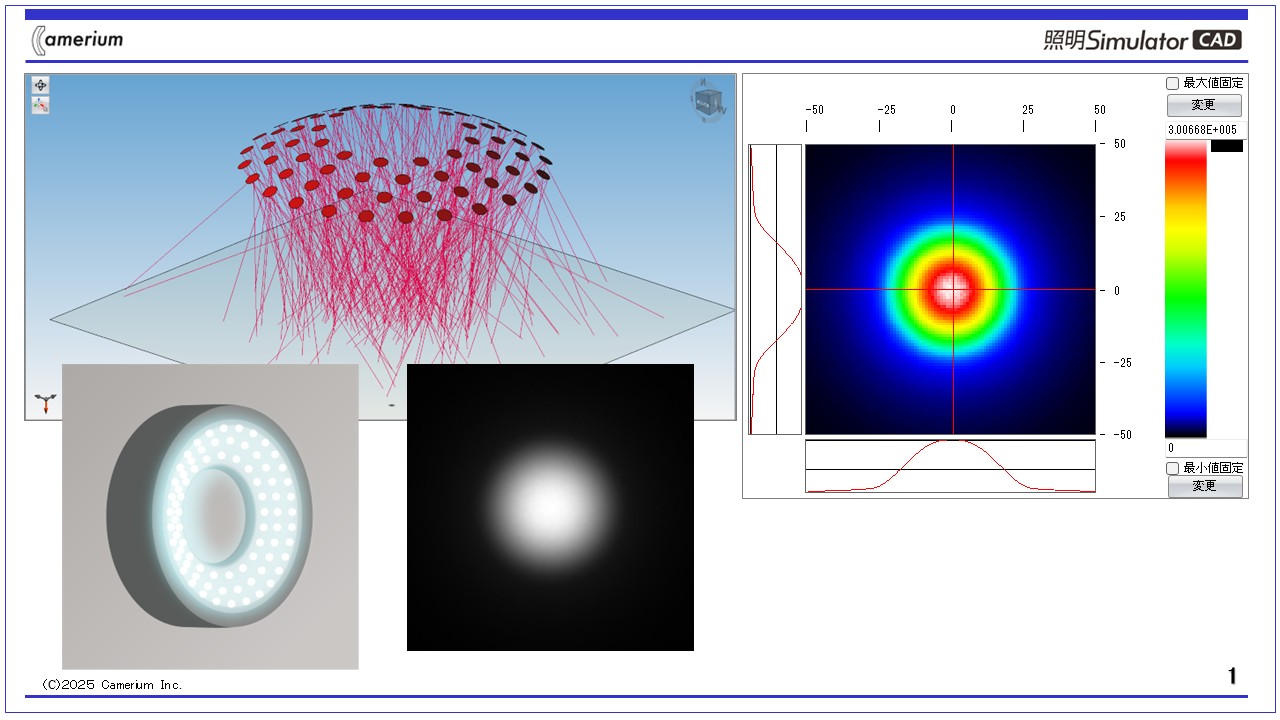Click the black swatch beside the color scale
This screenshot has height=720, width=1280.
pyautogui.click(x=1226, y=146)
